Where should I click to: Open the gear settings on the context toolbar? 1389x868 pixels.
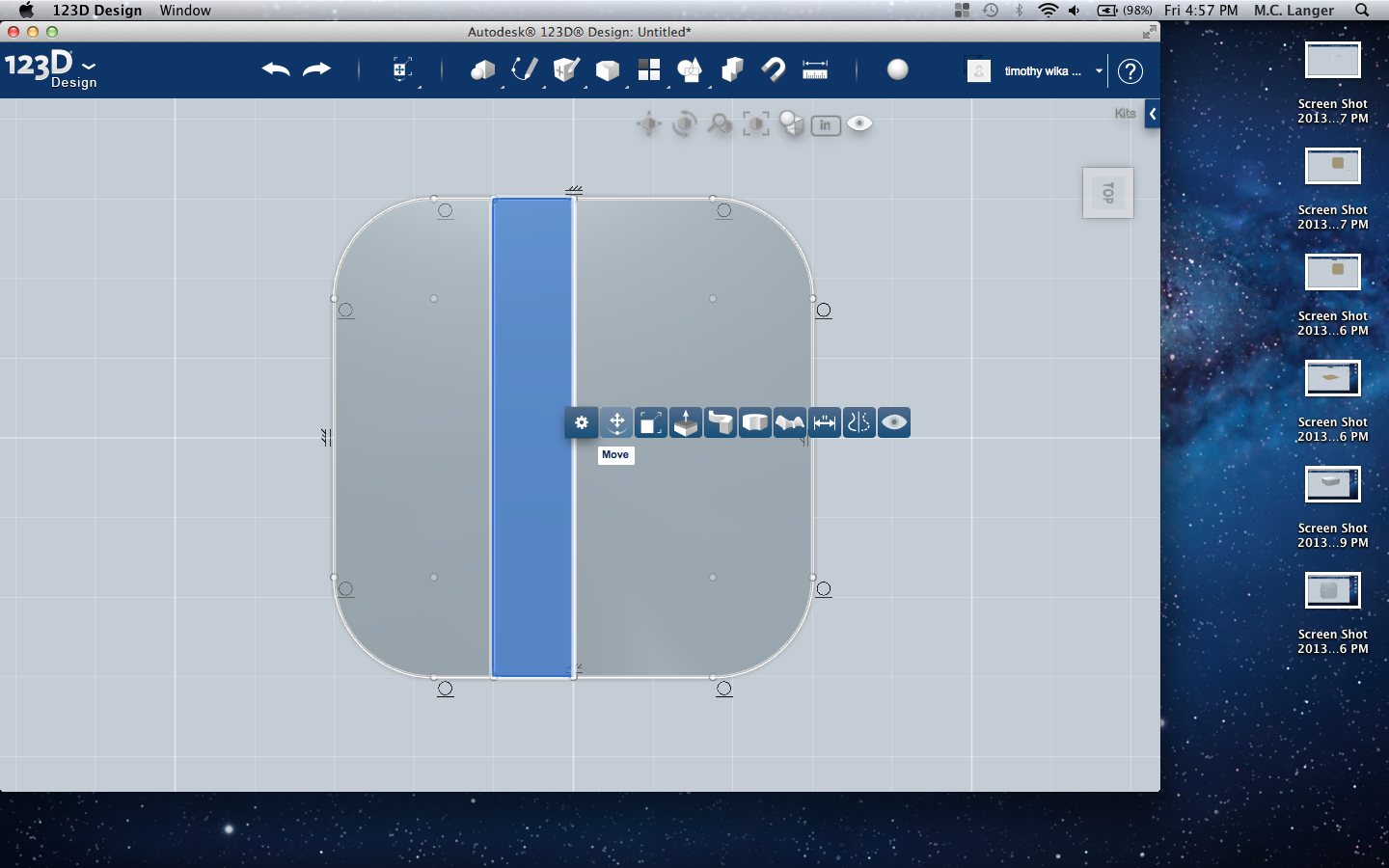(582, 422)
